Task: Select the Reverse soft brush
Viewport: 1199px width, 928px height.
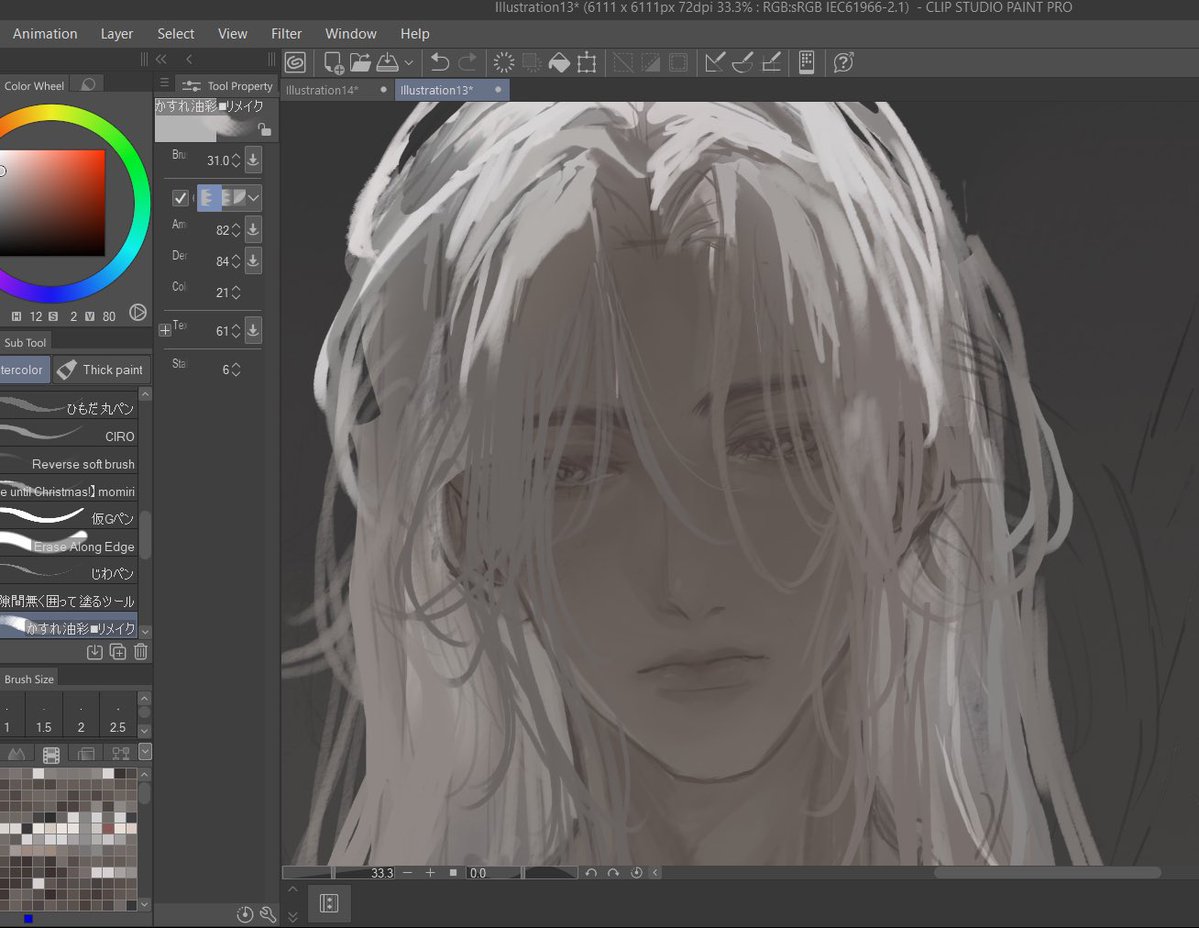Action: pyautogui.click(x=69, y=463)
